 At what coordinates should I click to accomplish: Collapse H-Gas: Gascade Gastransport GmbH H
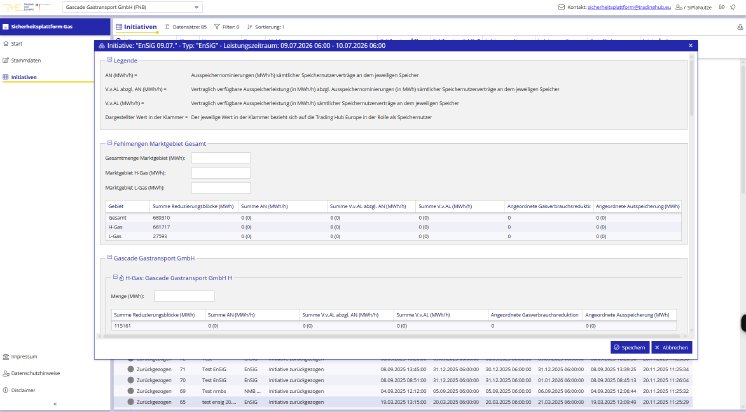[115, 277]
